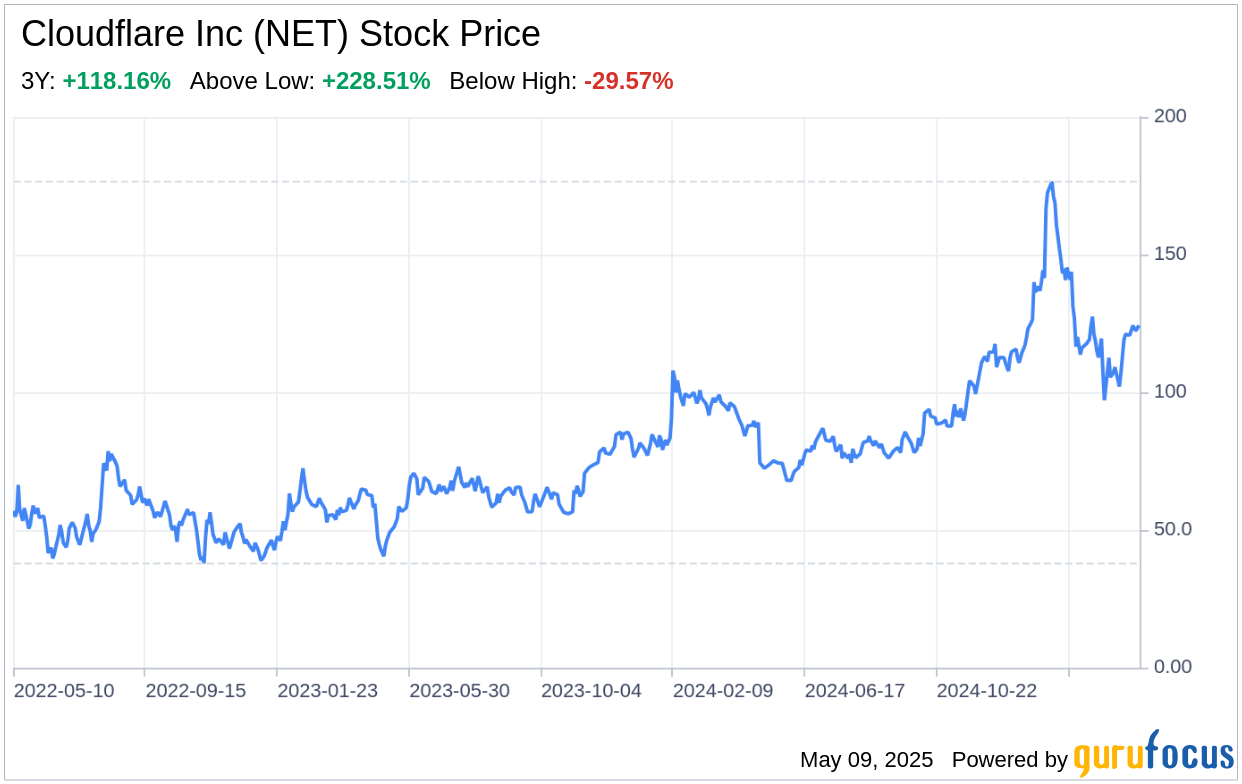Click the Below High -29.57% figure
The image size is (1242, 784).
(628, 82)
